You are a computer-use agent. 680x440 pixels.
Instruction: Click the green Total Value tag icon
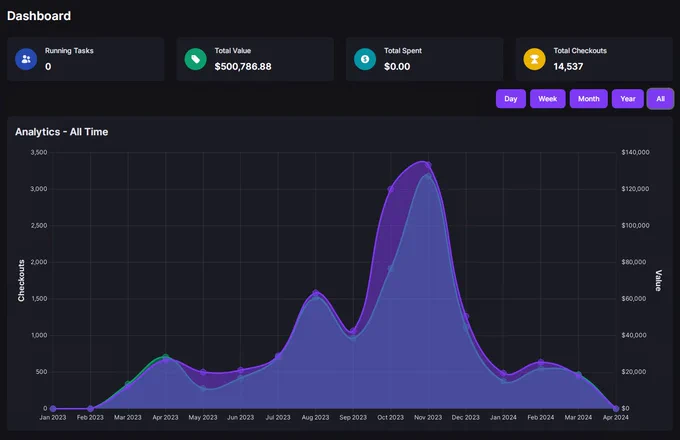(196, 59)
